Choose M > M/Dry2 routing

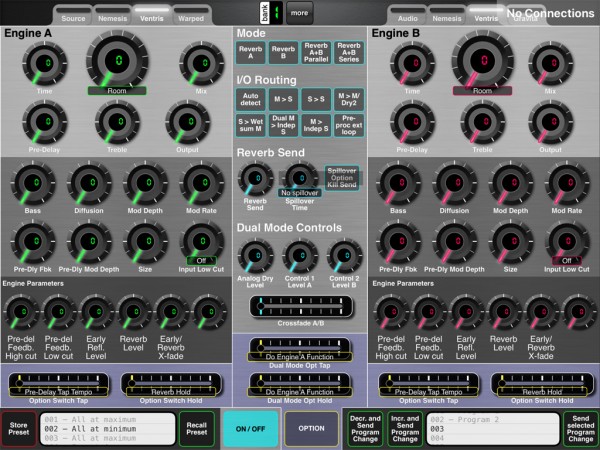pos(349,99)
